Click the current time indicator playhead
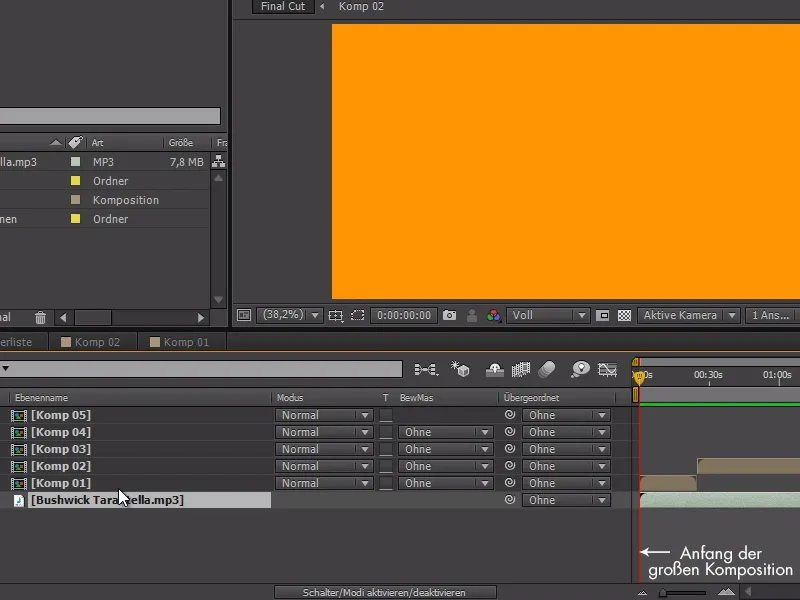Image resolution: width=800 pixels, height=600 pixels. click(x=639, y=377)
